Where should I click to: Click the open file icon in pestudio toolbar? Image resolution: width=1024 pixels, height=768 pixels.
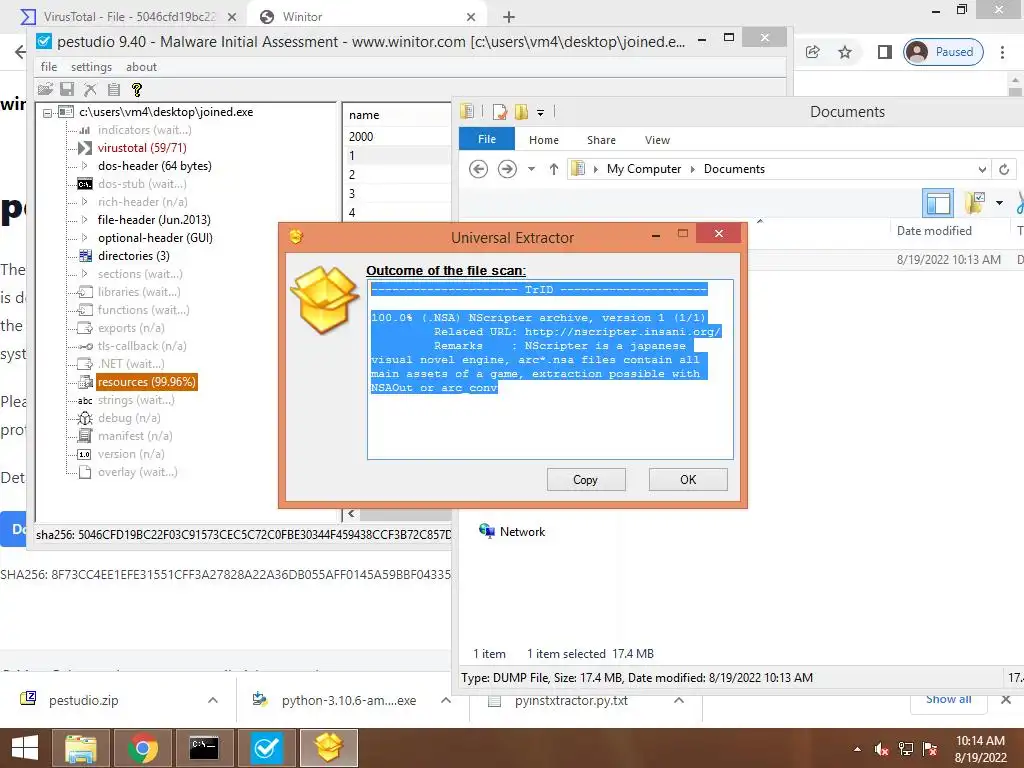pyautogui.click(x=45, y=89)
